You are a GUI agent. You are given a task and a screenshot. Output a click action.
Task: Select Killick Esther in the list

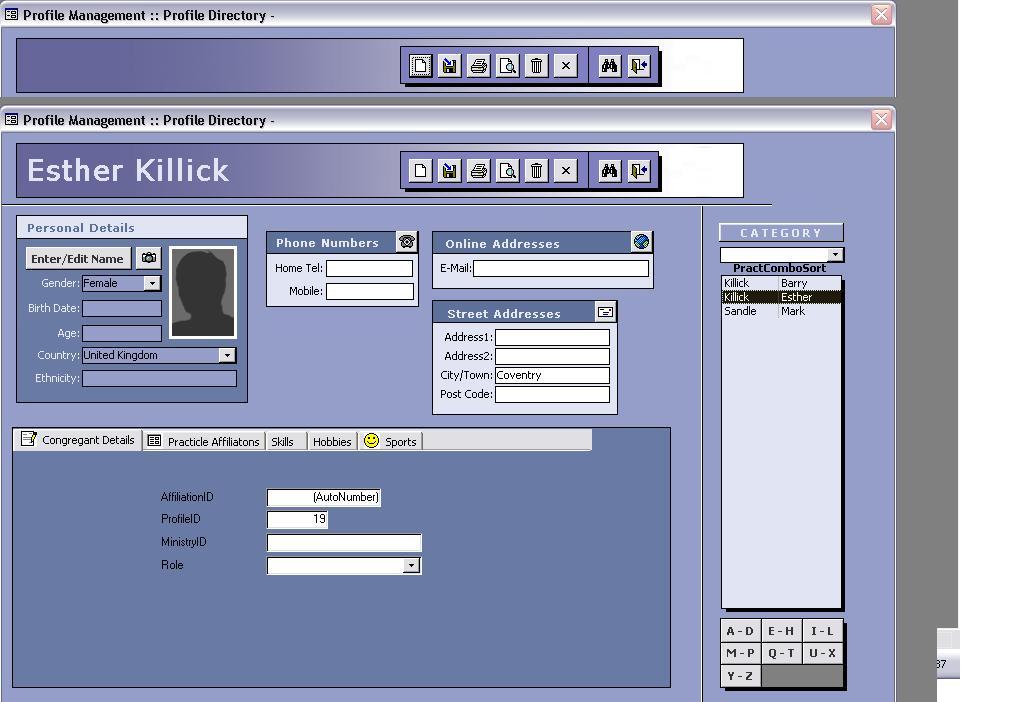pos(781,297)
